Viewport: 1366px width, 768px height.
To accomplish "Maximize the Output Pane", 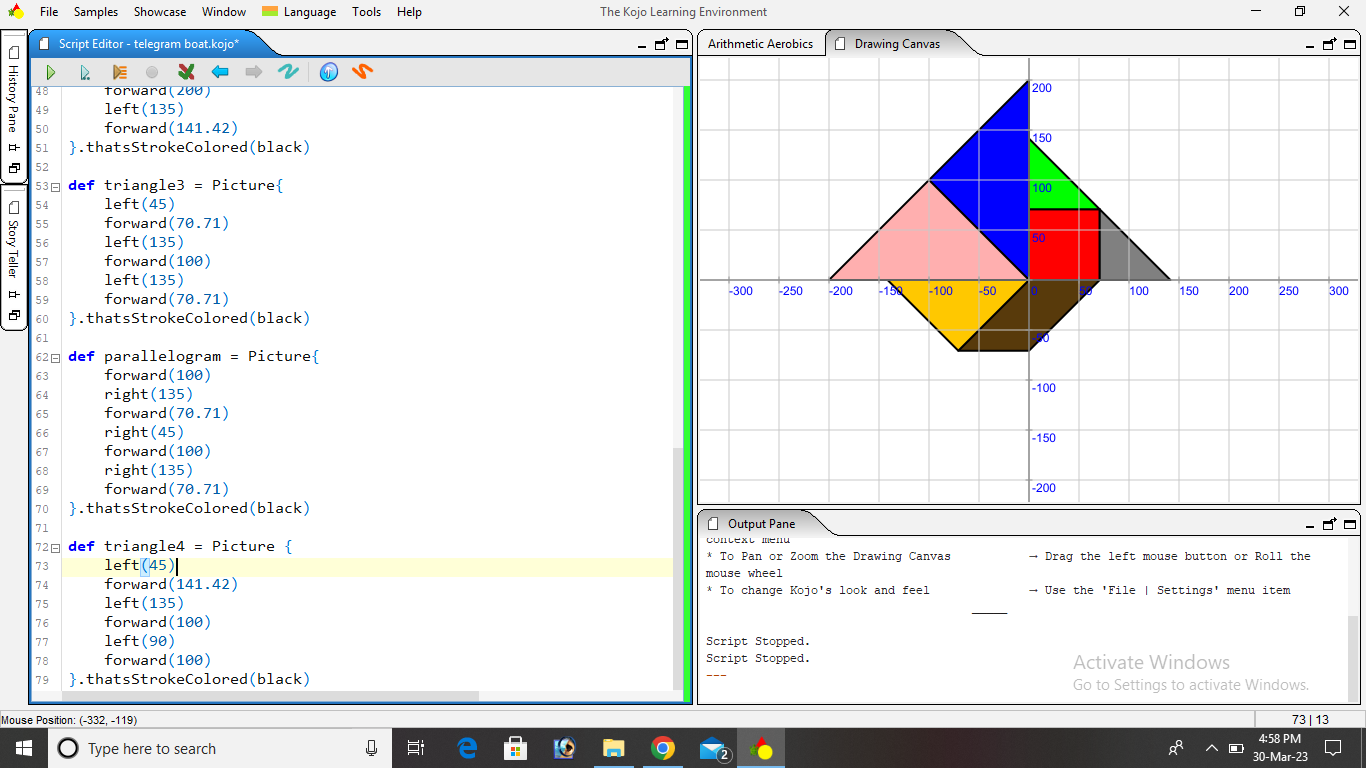I will coord(1351,523).
